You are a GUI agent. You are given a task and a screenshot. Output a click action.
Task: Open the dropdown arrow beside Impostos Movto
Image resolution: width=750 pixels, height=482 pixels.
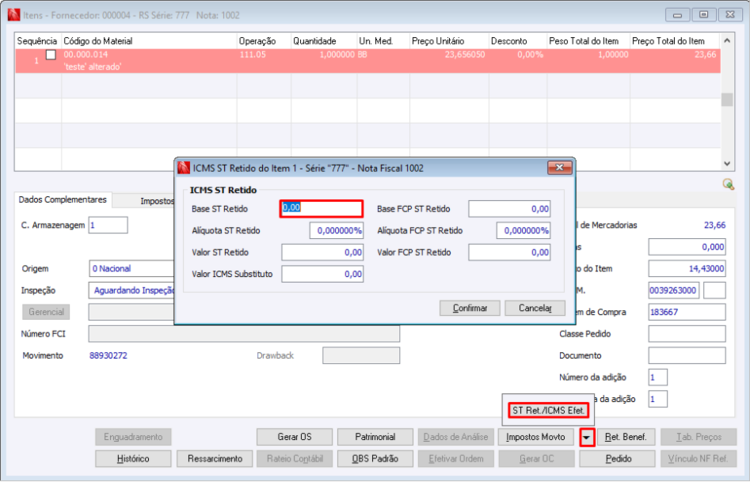point(587,437)
